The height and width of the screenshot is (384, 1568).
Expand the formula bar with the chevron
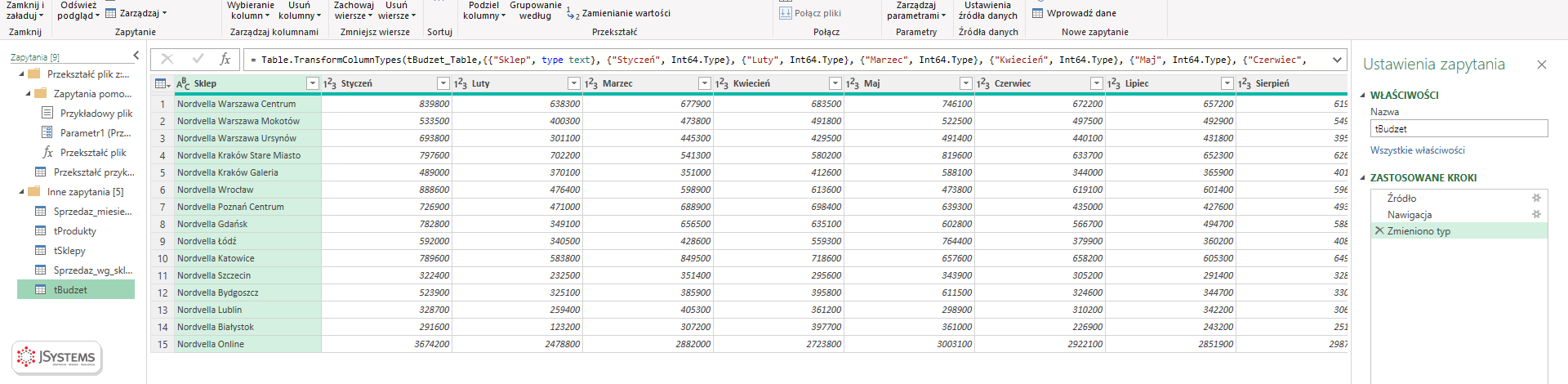(x=1337, y=59)
